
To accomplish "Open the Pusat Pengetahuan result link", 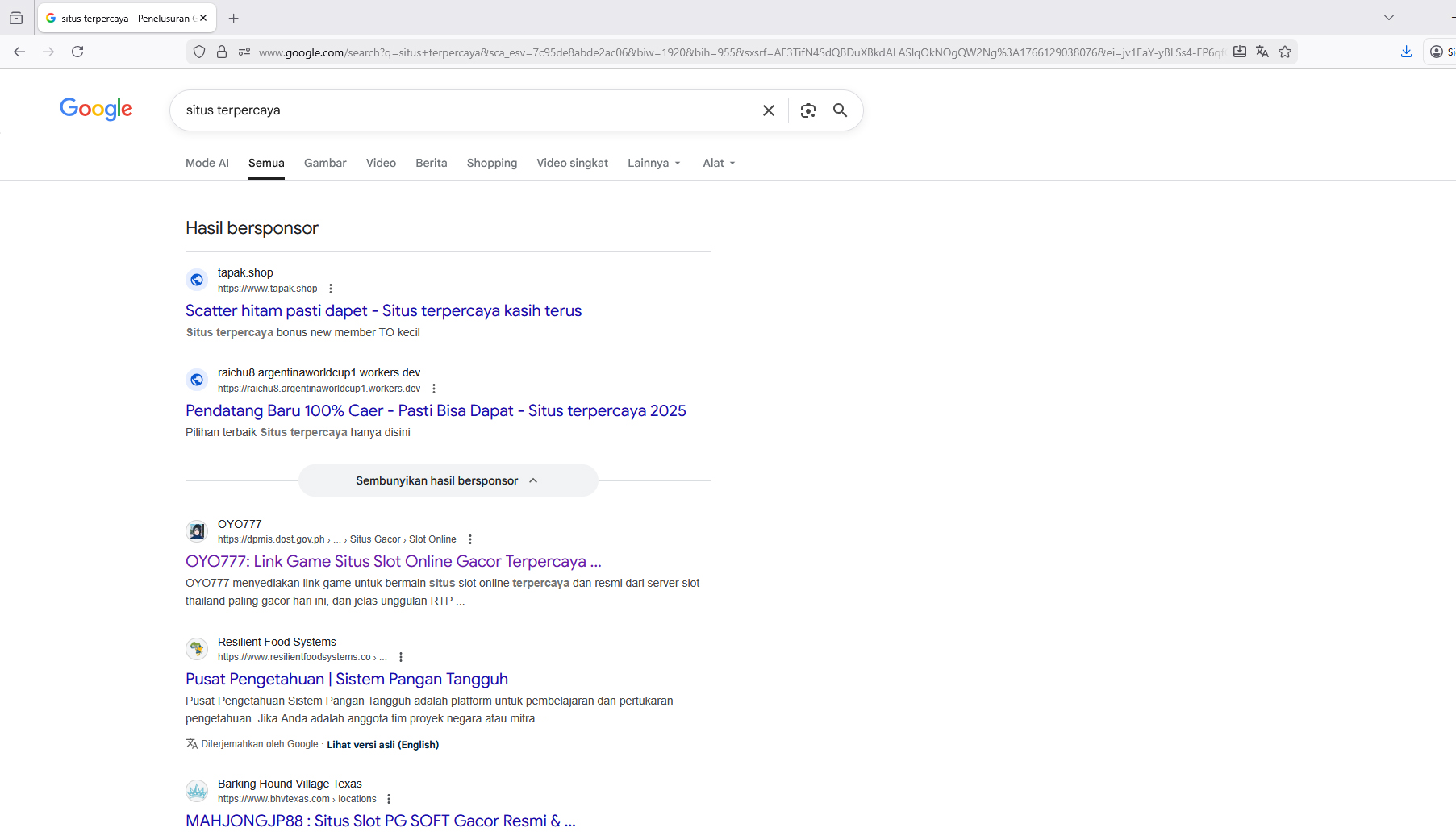I will (x=347, y=679).
